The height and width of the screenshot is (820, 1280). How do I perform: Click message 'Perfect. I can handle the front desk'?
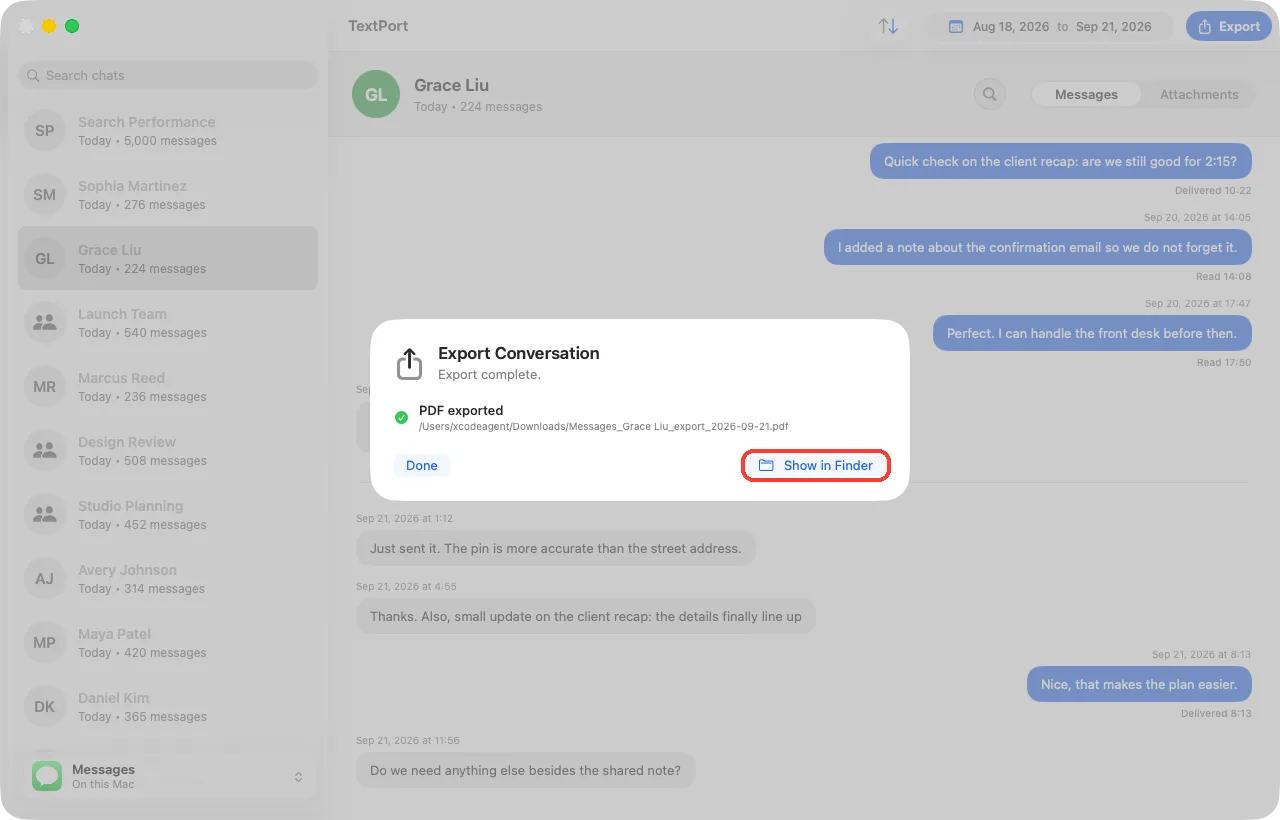pyautogui.click(x=1092, y=333)
